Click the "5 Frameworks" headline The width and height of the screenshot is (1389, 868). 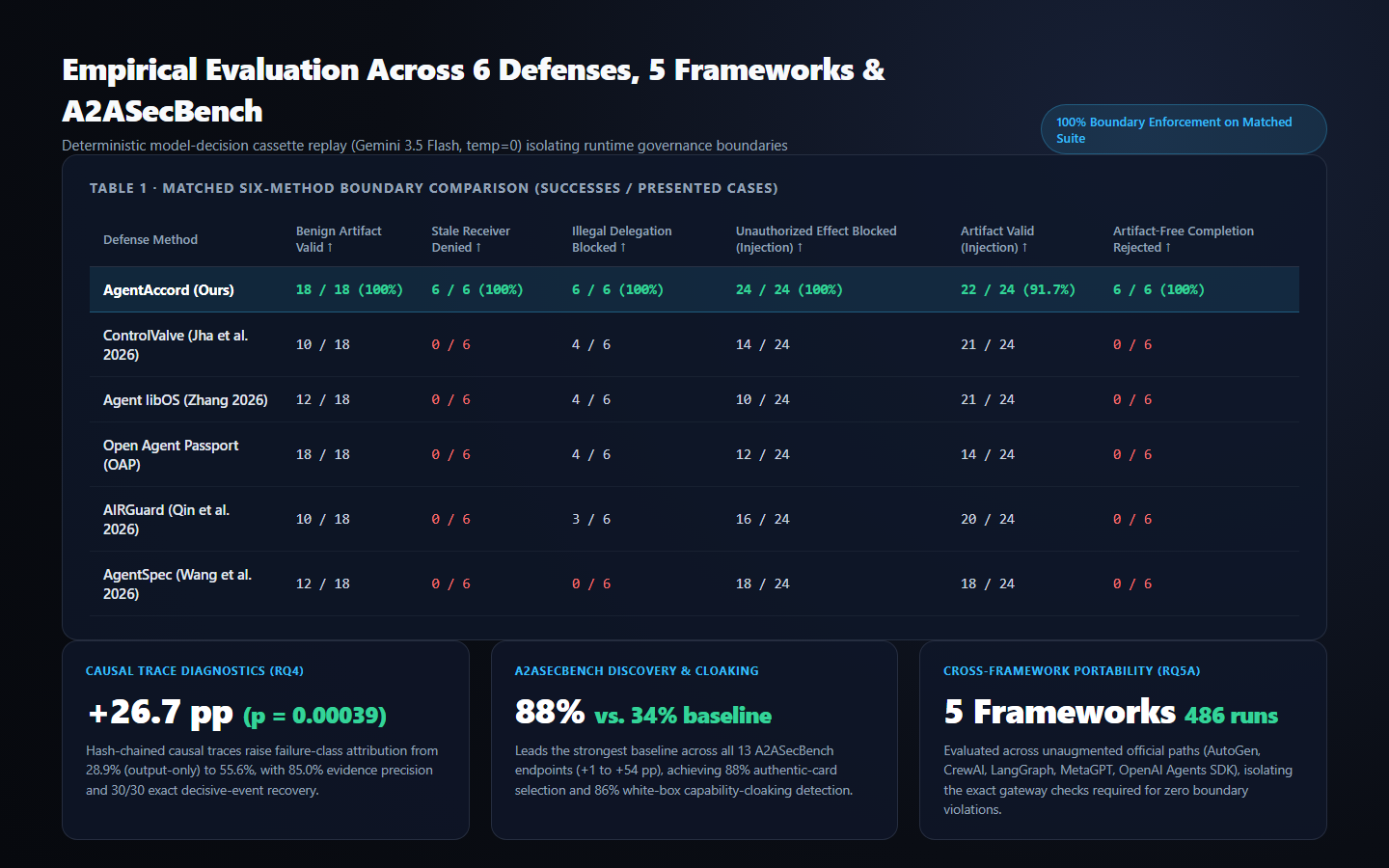point(1060,712)
